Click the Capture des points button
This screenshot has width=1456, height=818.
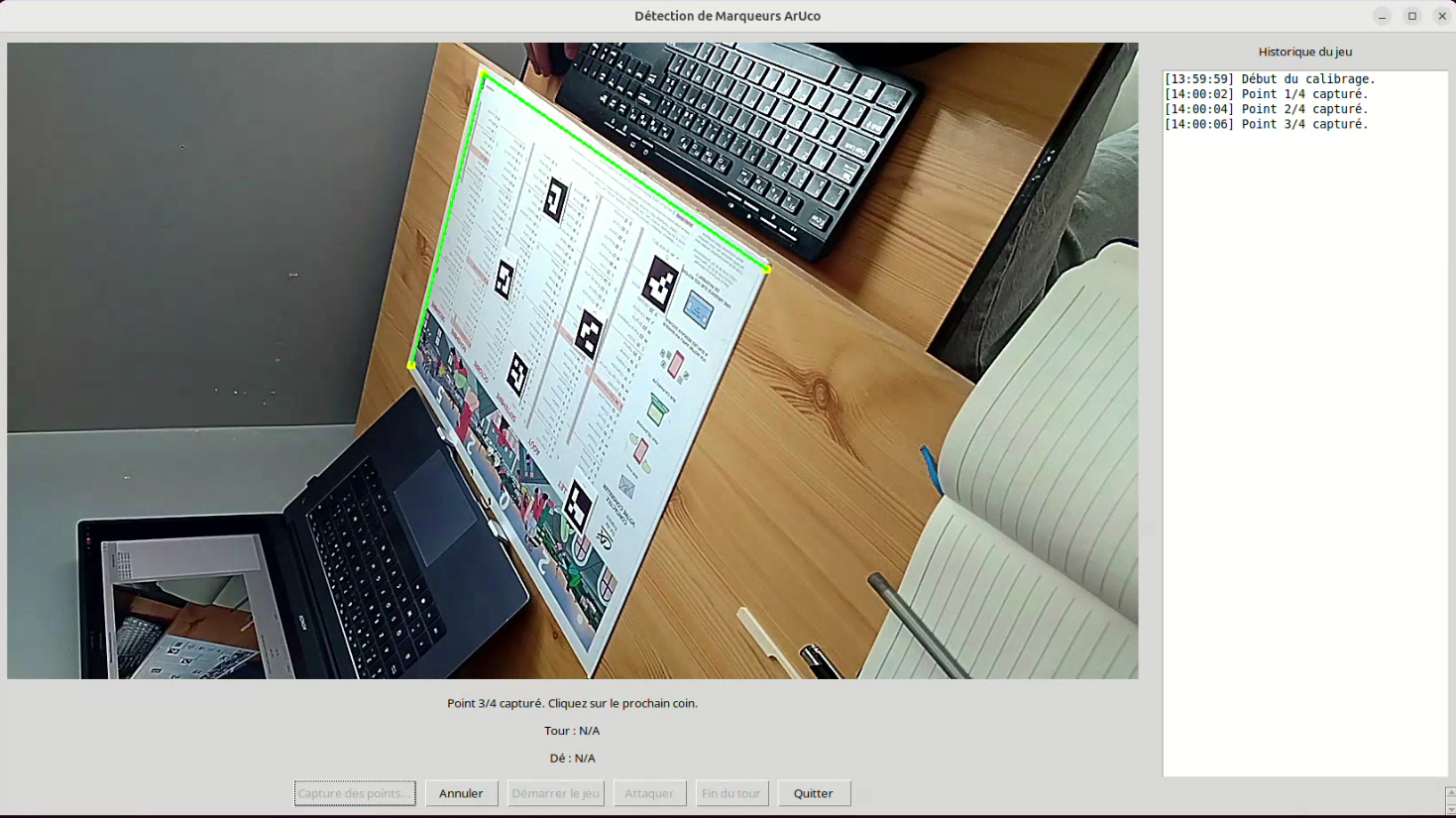pos(355,793)
